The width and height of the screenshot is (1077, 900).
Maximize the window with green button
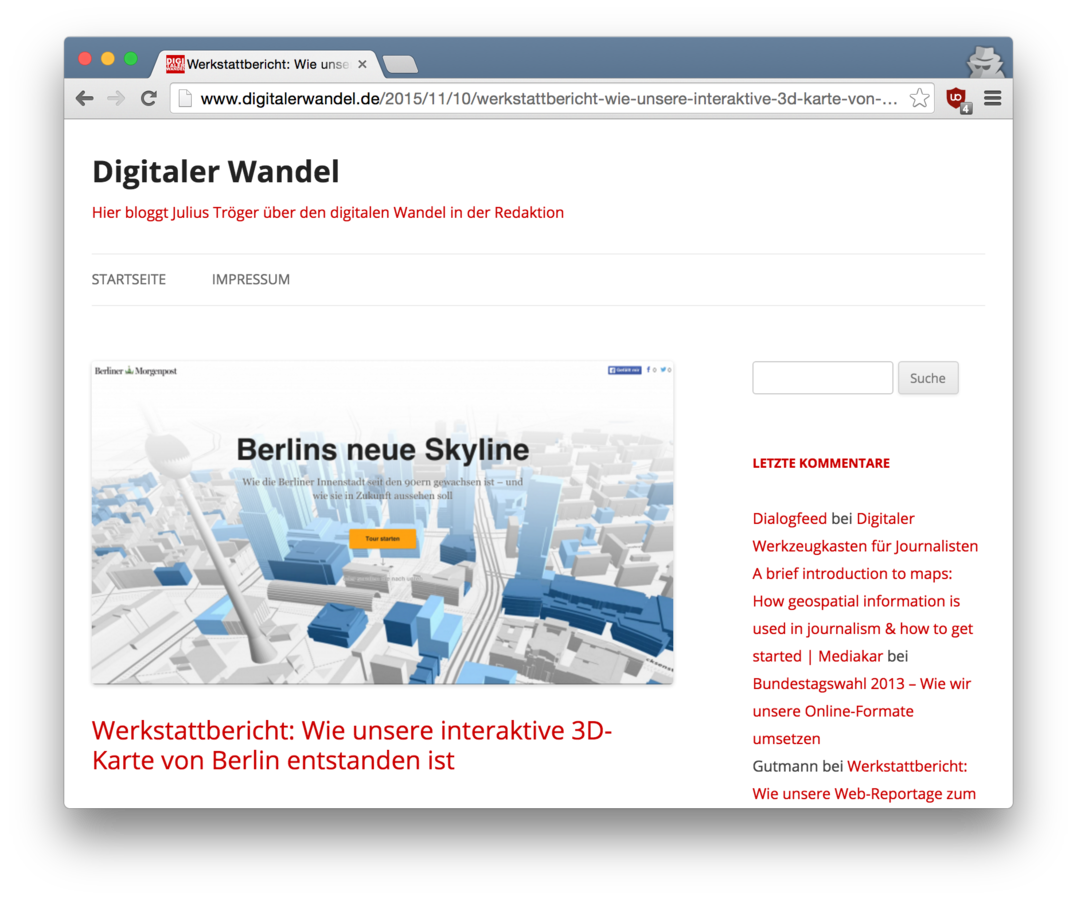pyautogui.click(x=131, y=58)
